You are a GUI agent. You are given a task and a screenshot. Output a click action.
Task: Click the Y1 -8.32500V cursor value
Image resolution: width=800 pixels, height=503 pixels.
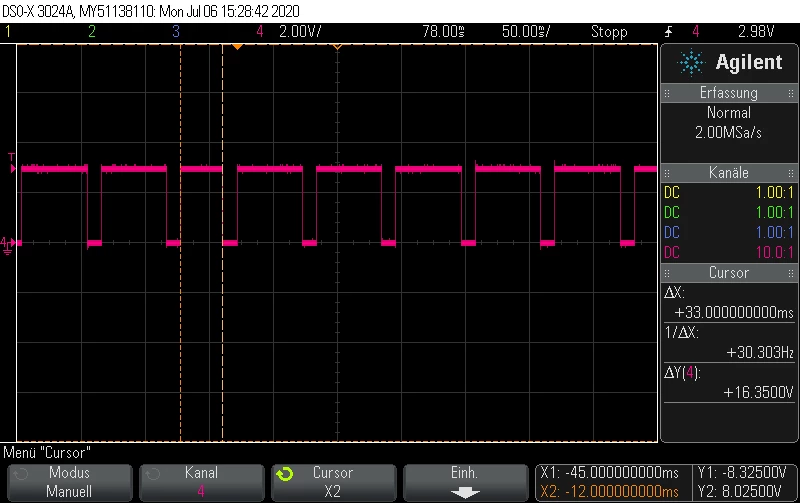(742, 472)
